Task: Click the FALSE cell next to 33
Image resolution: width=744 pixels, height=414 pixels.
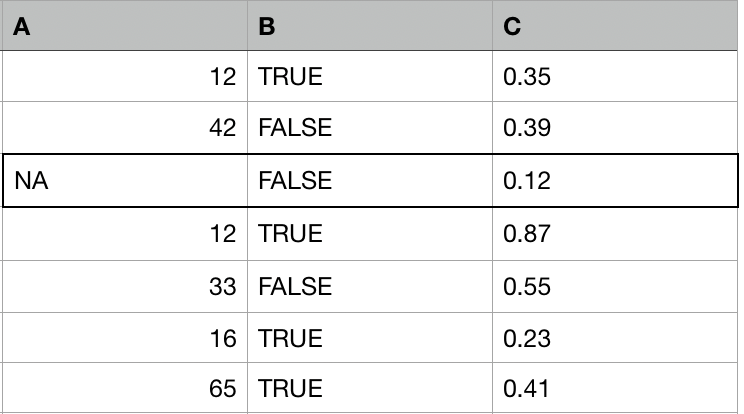Action: coord(369,286)
